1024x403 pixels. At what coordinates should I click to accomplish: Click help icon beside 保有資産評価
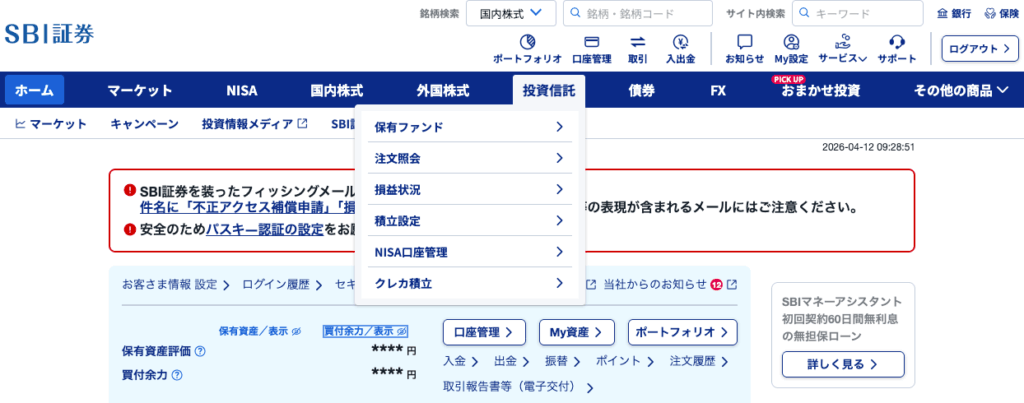(200, 352)
